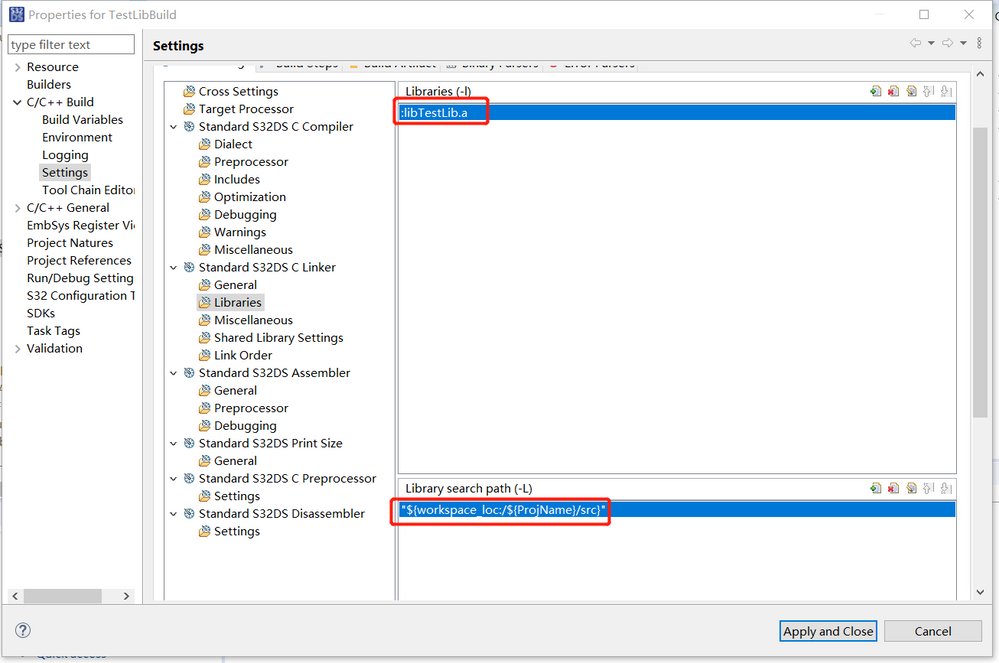999x663 pixels.
Task: Open Tool Chain Editor page
Action: coord(88,190)
